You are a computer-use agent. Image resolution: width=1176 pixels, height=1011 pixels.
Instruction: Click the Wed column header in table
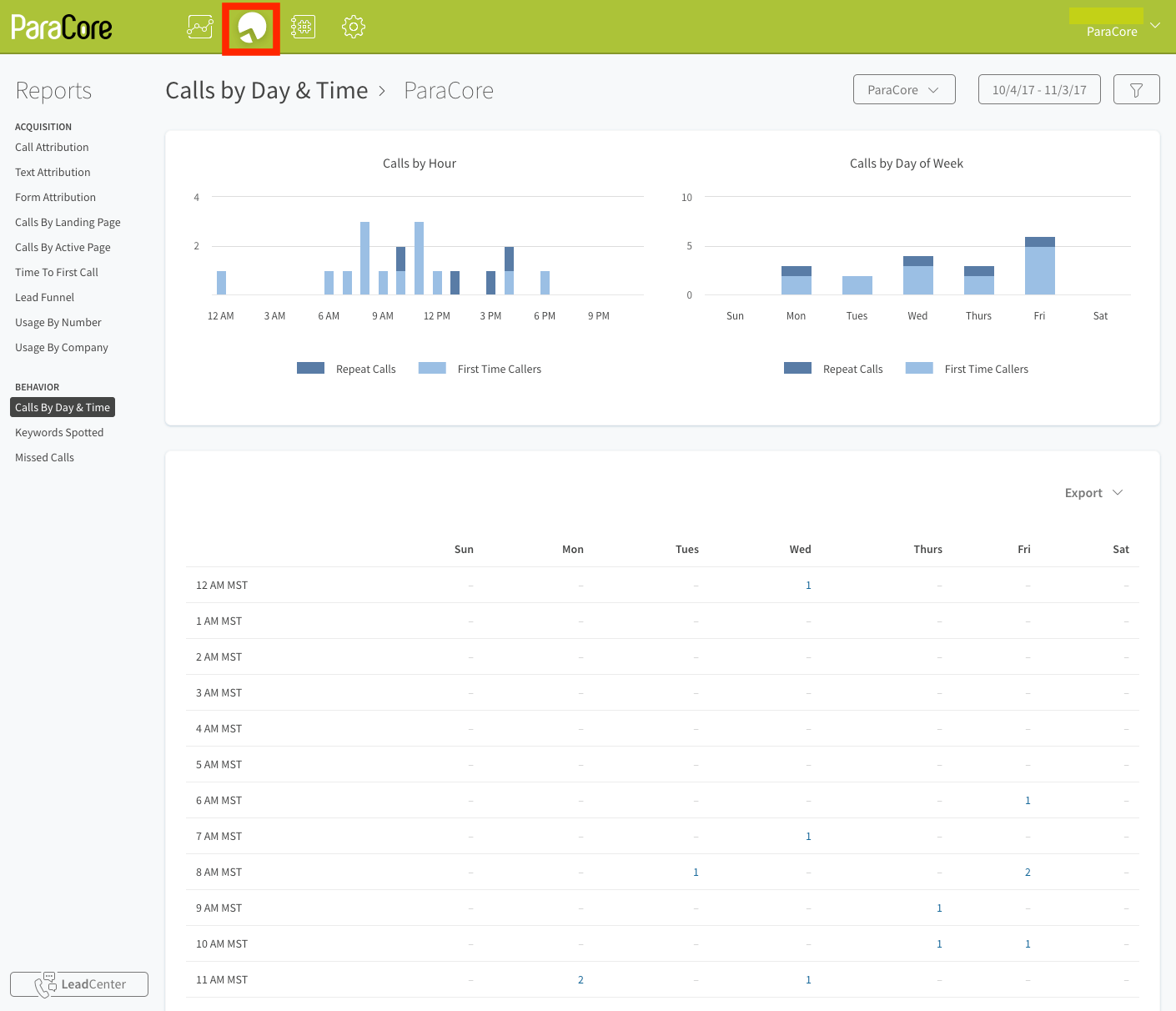point(800,549)
